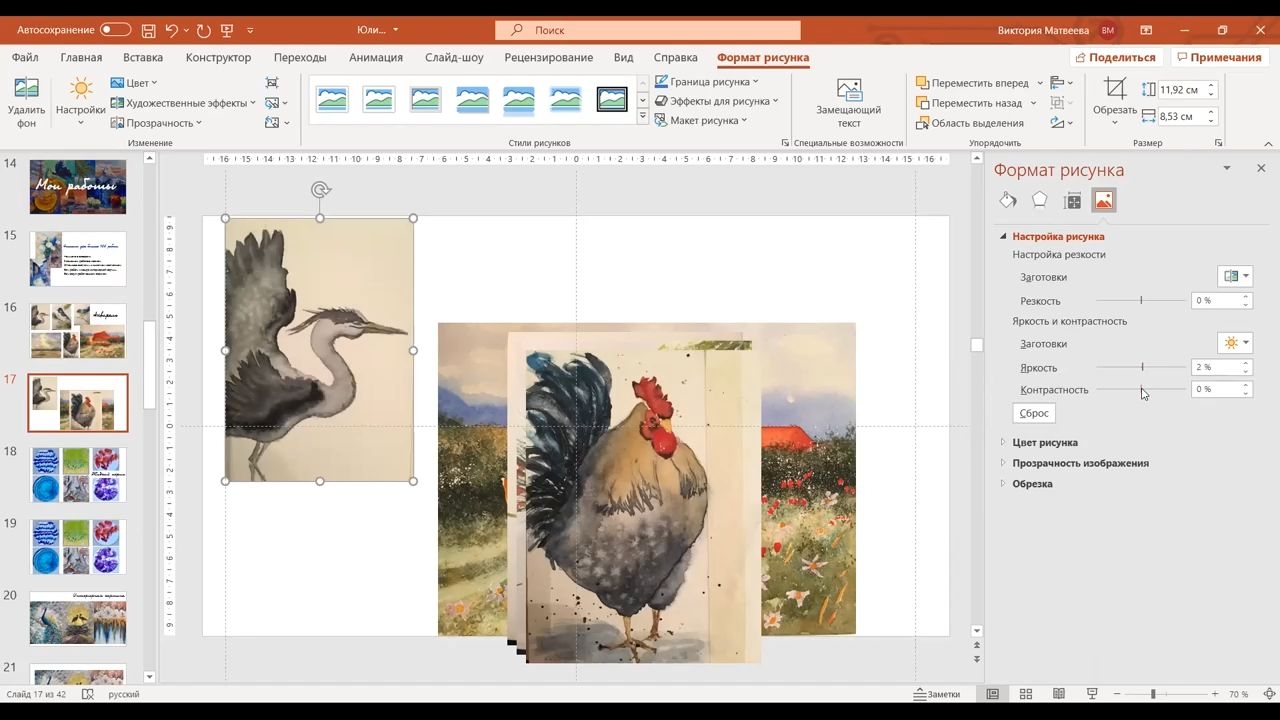Click the Яркость slider
The image size is (1280, 720).
[1142, 367]
